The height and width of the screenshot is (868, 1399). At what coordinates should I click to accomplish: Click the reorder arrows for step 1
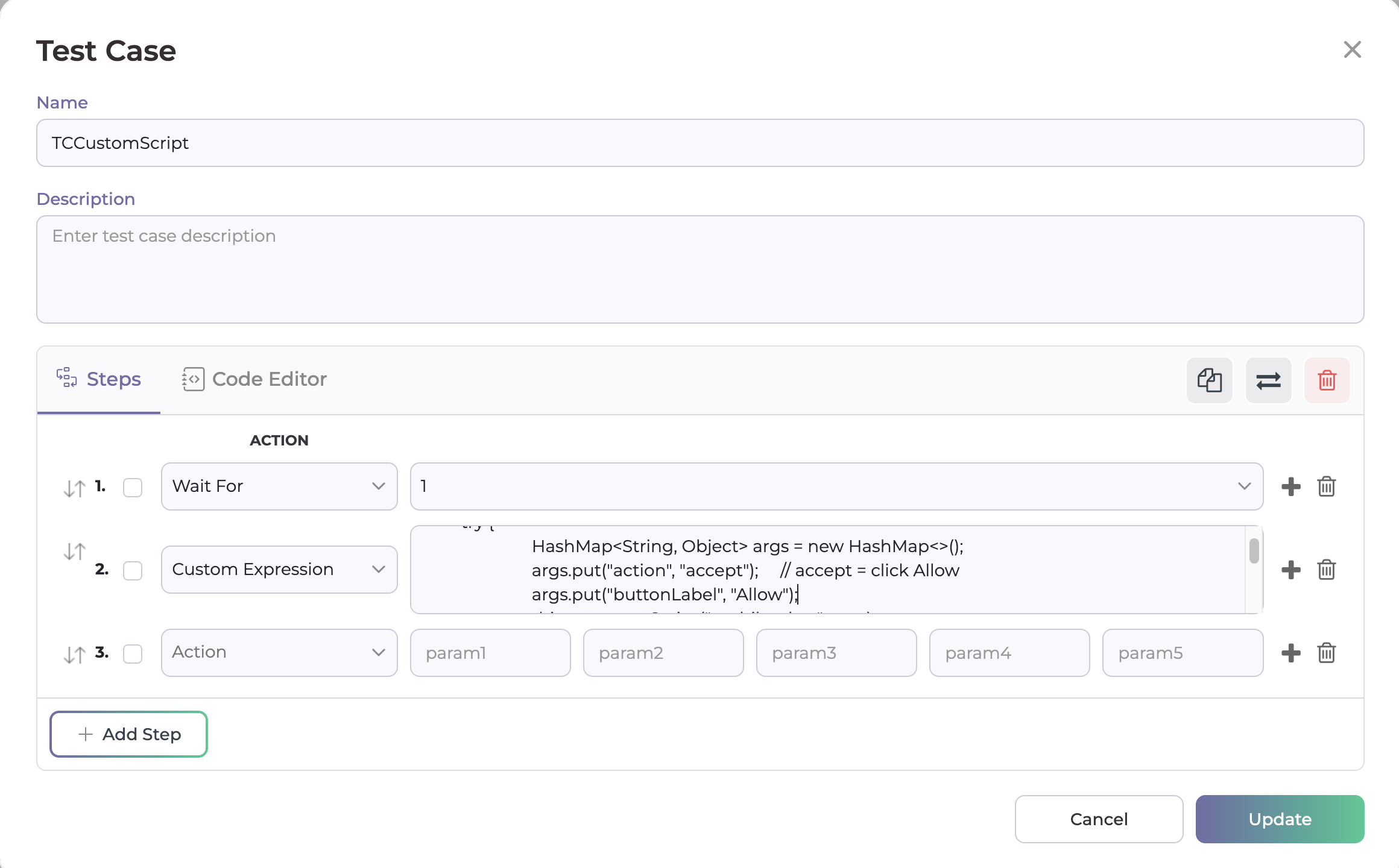pos(75,488)
